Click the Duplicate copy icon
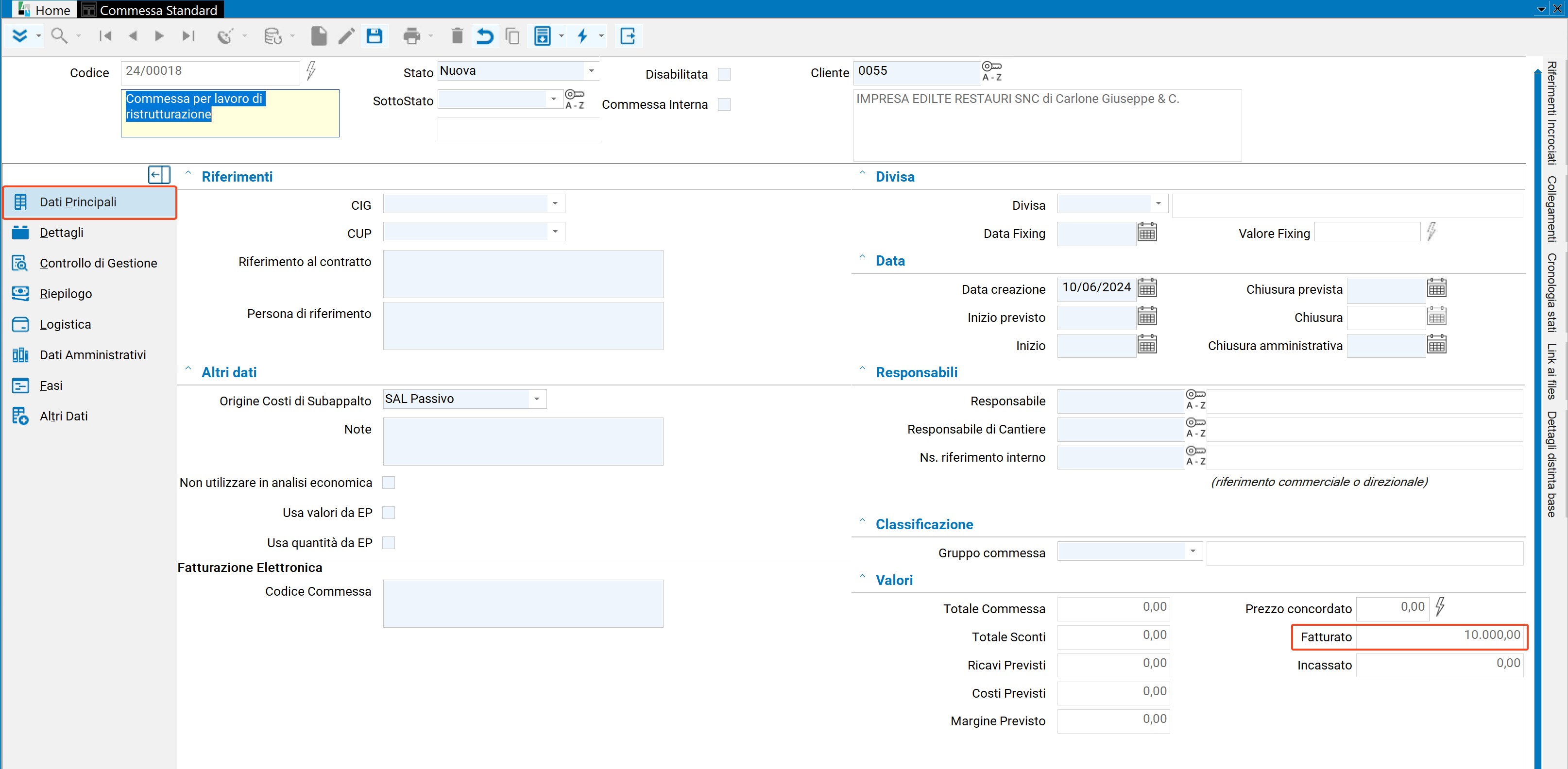 click(x=512, y=36)
